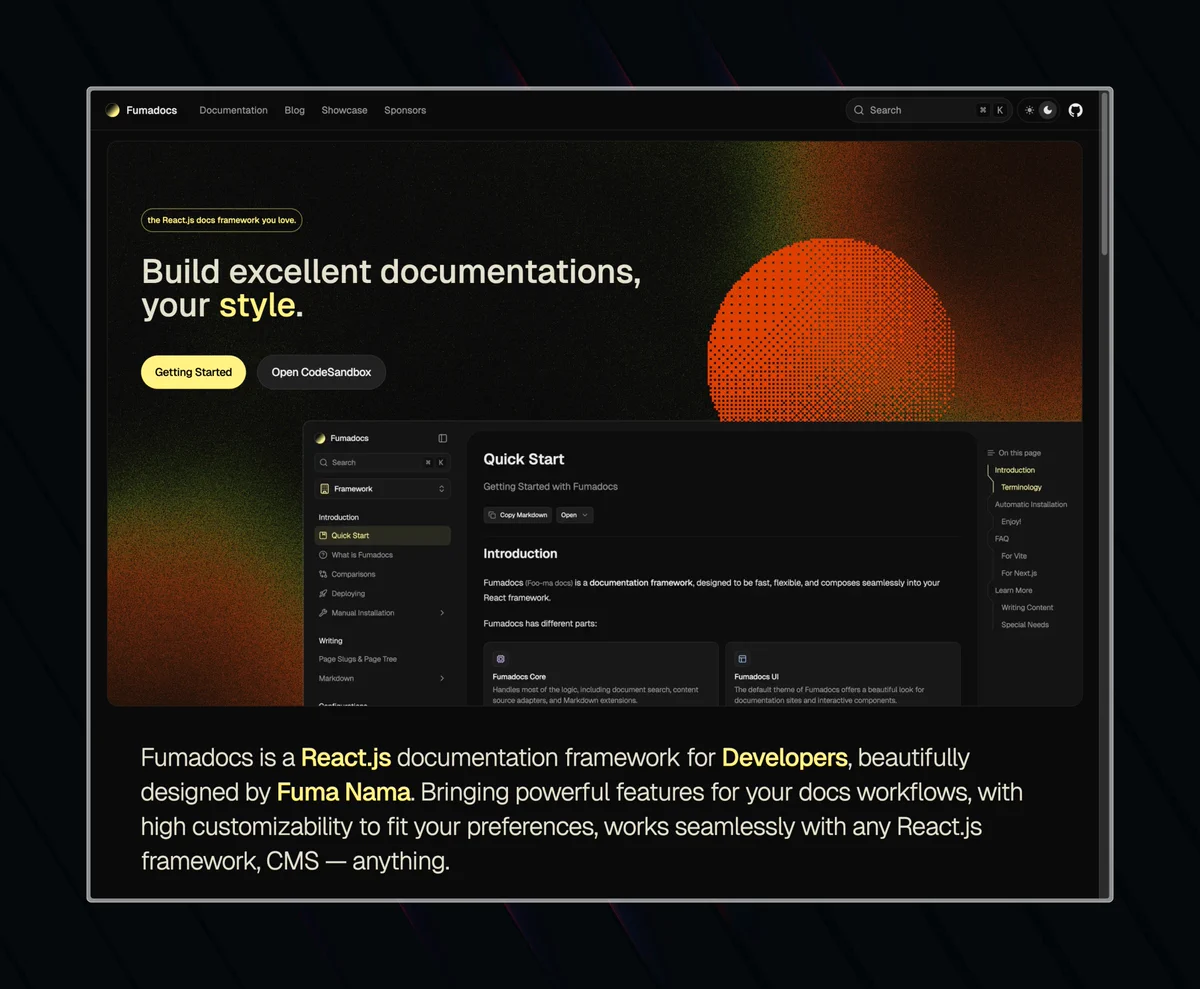Jump to Special Needs section
Viewport: 1200px width, 989px height.
(1025, 624)
